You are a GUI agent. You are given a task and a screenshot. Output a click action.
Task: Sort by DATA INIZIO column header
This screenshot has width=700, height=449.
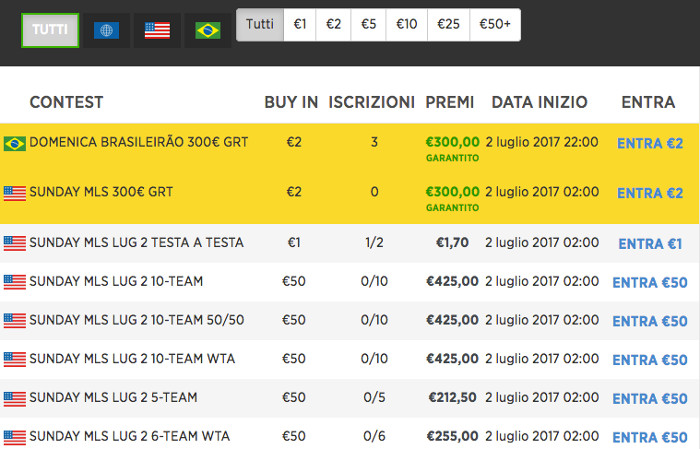point(539,102)
